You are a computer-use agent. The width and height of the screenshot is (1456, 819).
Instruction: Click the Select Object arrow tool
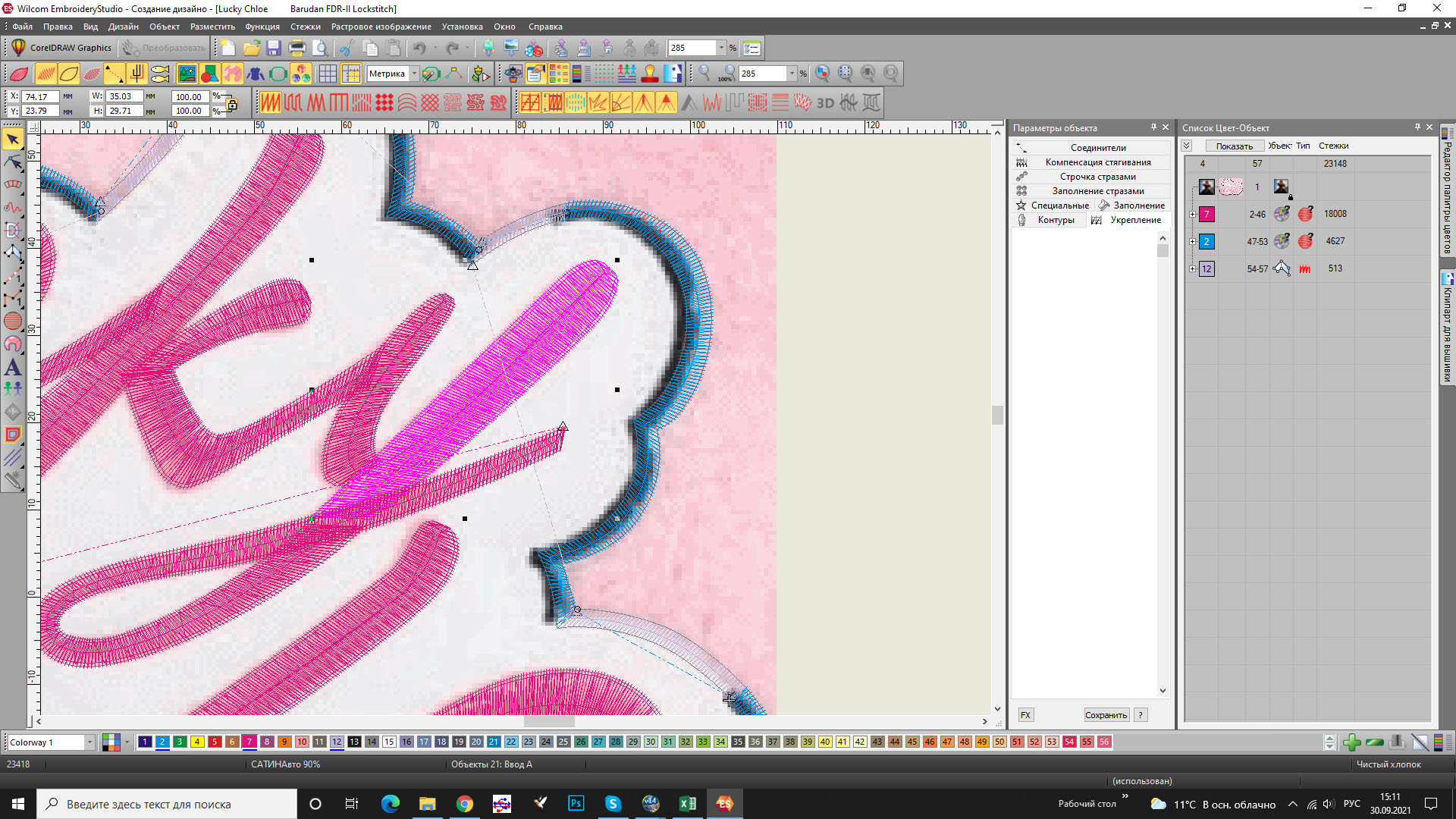(13, 140)
